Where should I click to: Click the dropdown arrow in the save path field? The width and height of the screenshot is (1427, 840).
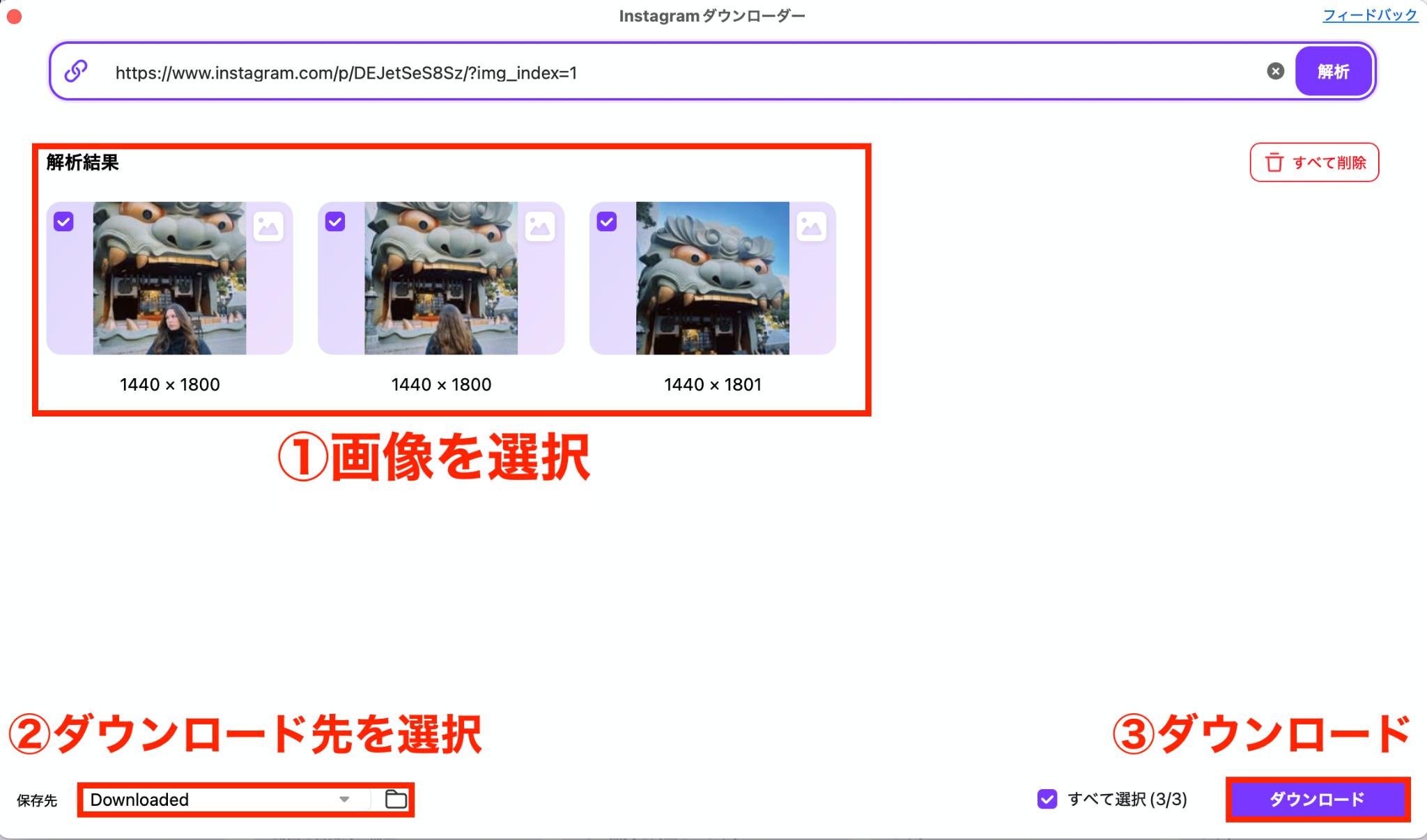[x=347, y=799]
